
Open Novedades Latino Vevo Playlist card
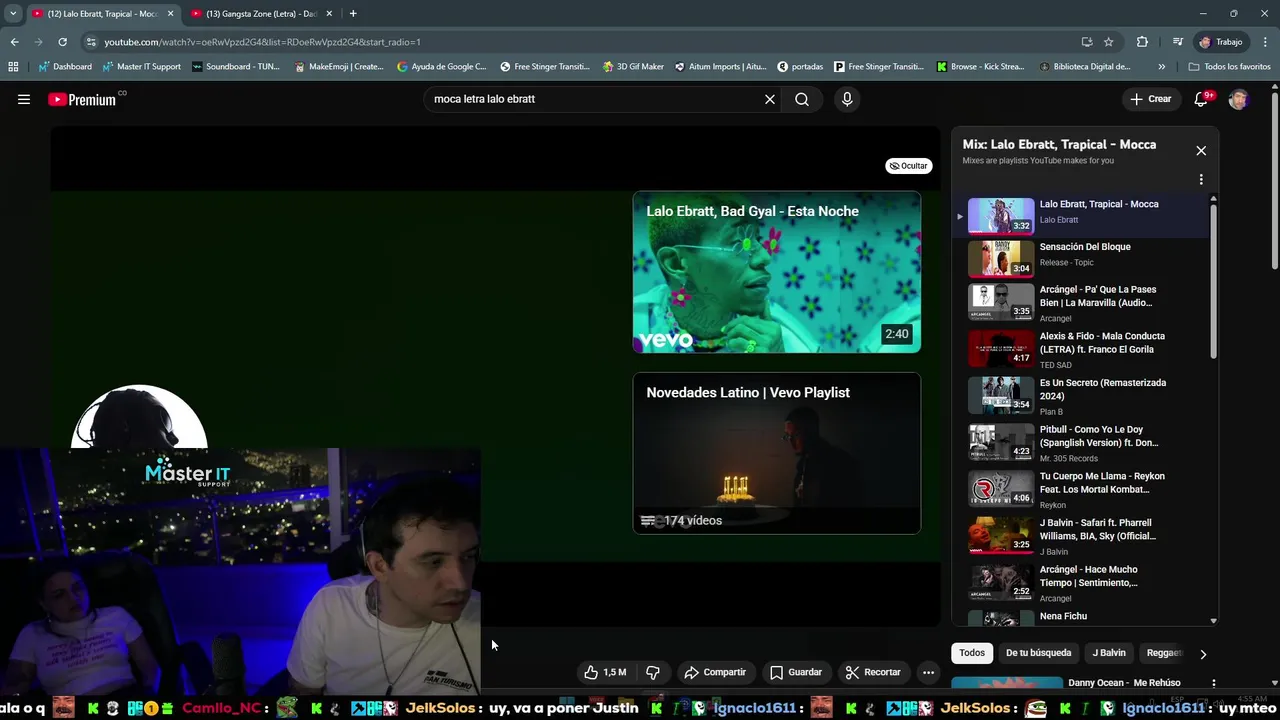tap(777, 453)
